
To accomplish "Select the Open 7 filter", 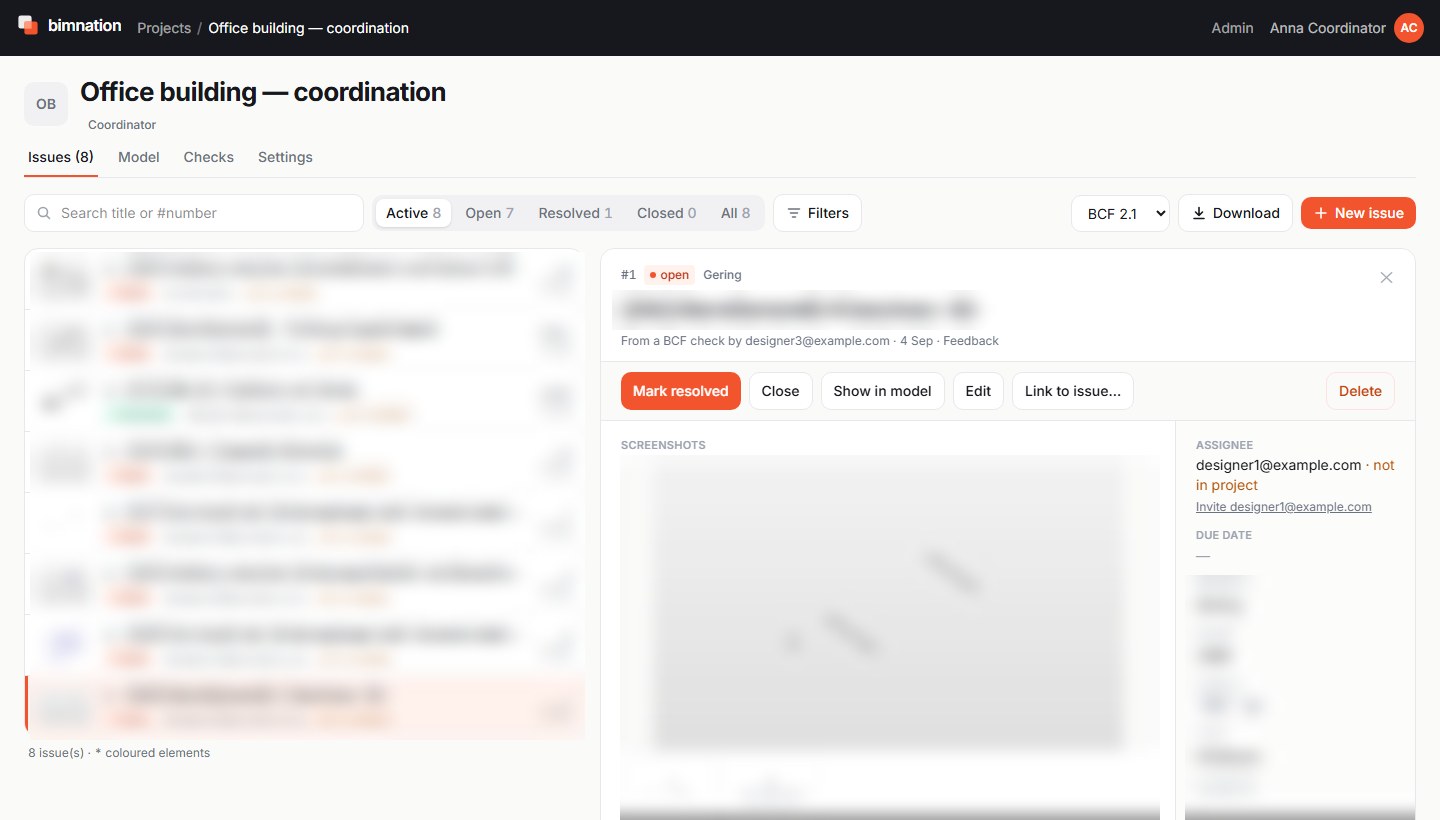I will point(489,213).
